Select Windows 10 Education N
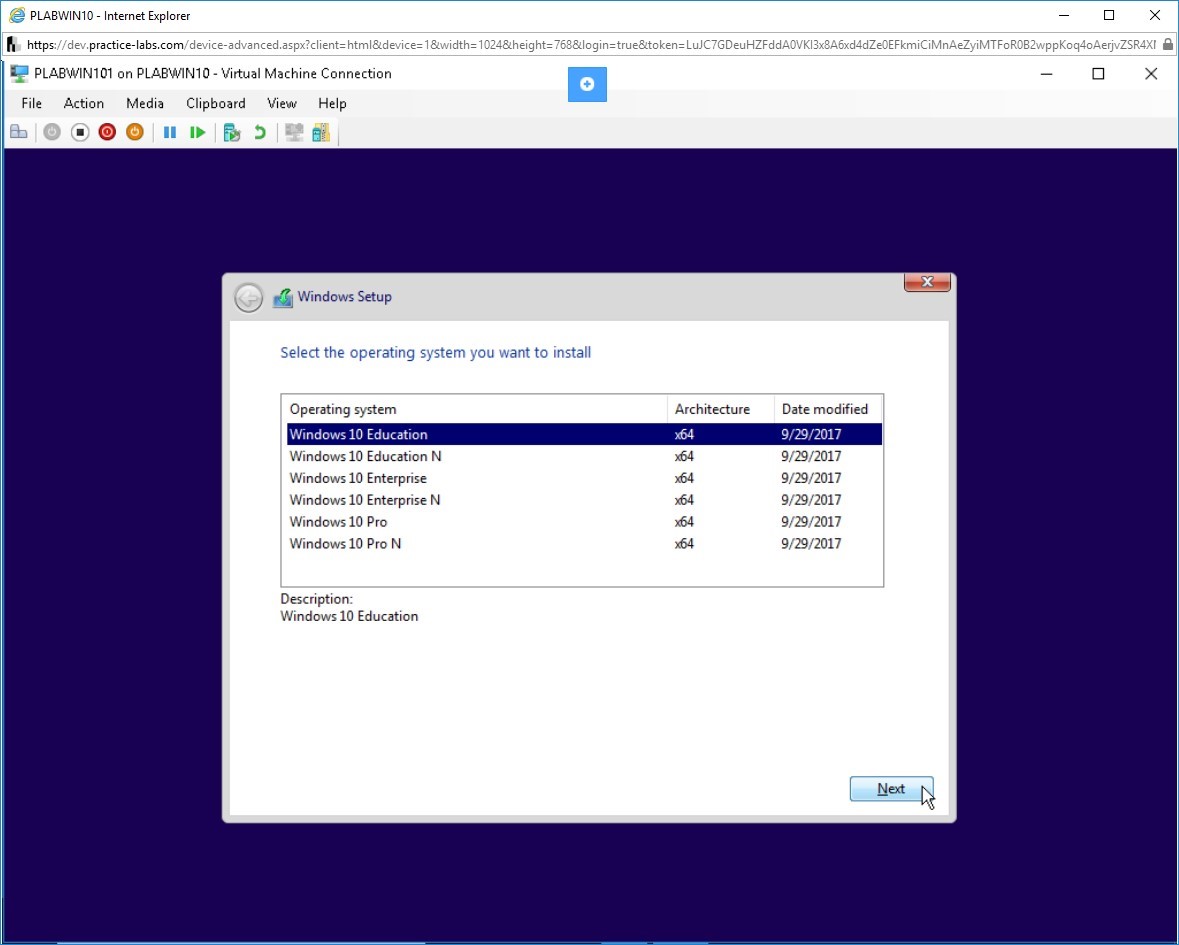 click(584, 456)
